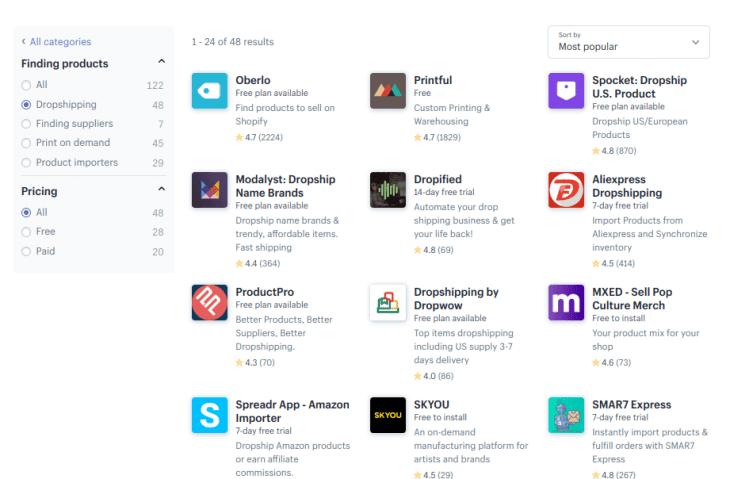
Task: Click MXED rating 4.6 (73)
Action: [611, 363]
